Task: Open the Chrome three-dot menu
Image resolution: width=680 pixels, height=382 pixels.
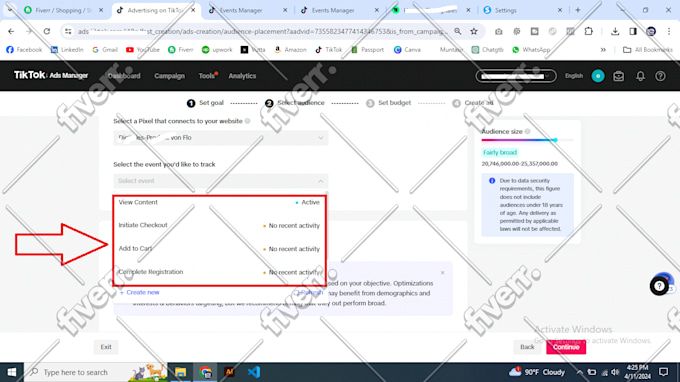Action: pyautogui.click(x=669, y=31)
